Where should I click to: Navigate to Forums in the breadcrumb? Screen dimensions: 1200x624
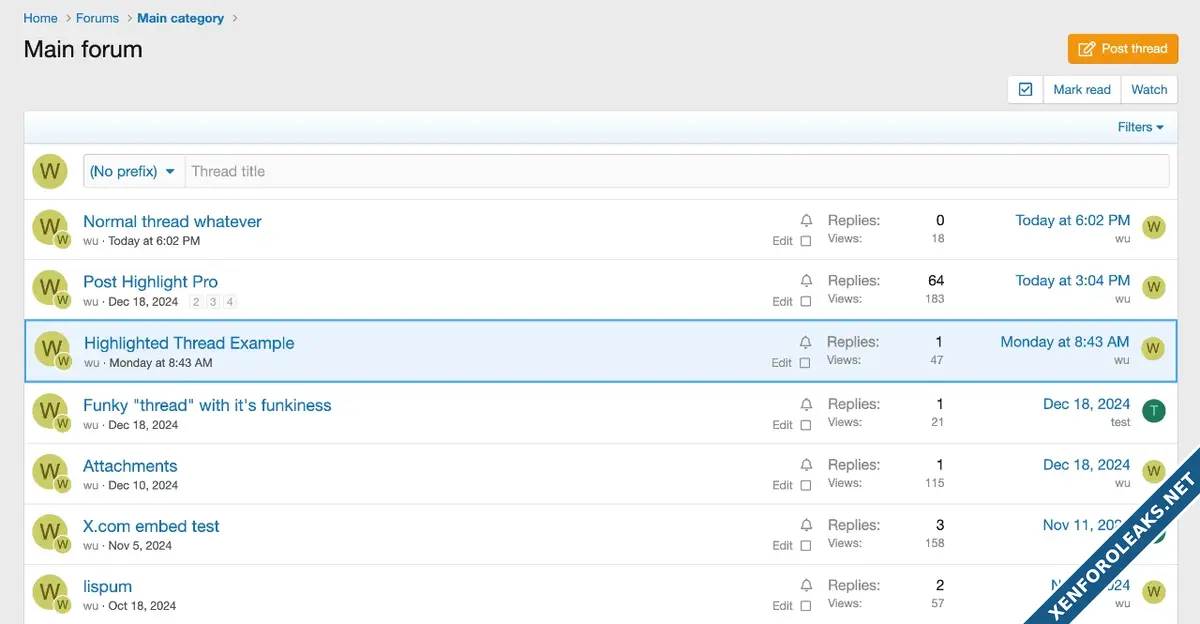pyautogui.click(x=97, y=18)
